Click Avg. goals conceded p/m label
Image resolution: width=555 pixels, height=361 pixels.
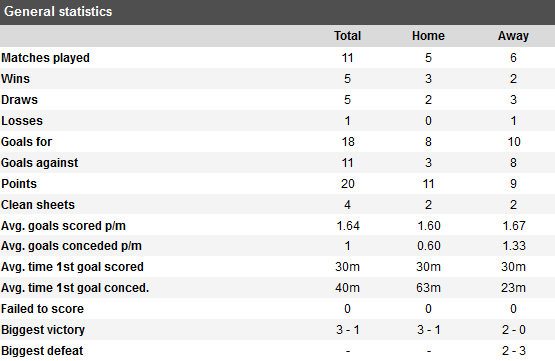71,246
